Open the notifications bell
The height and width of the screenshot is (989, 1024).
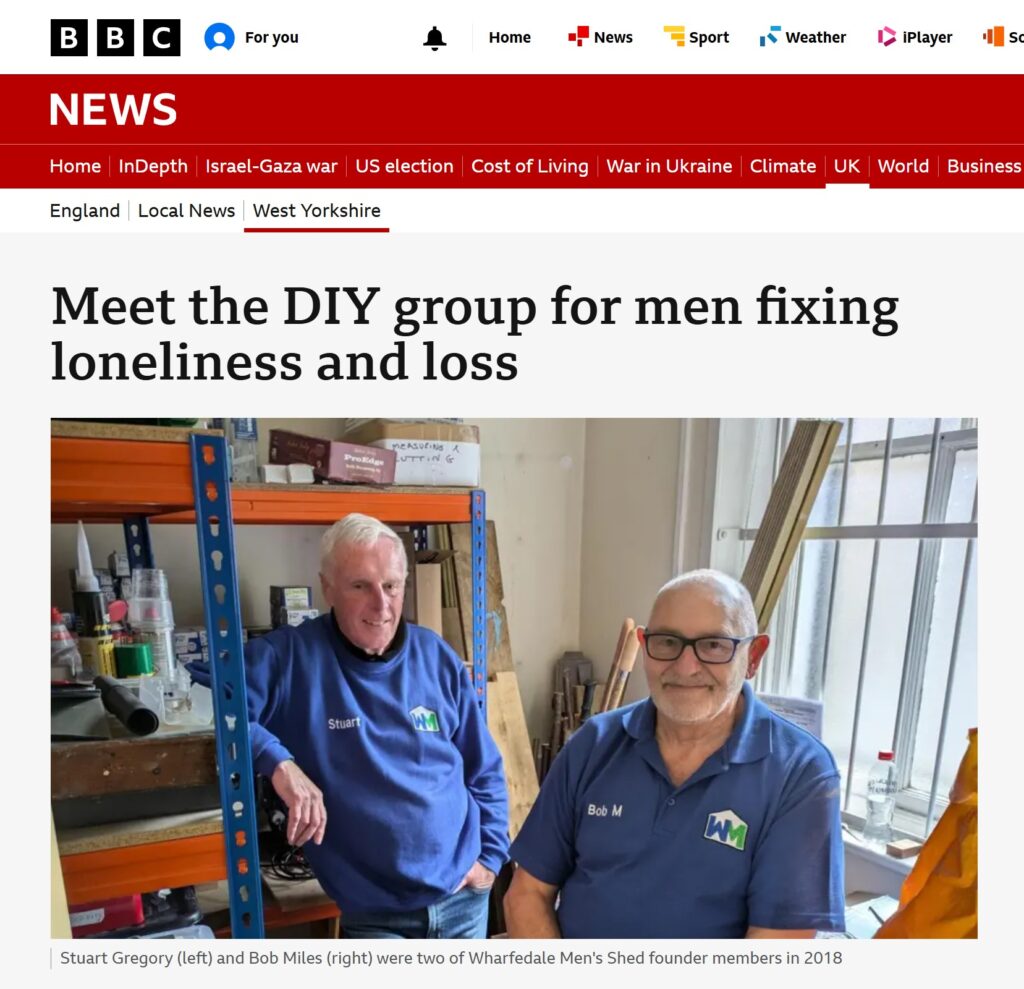pos(434,38)
